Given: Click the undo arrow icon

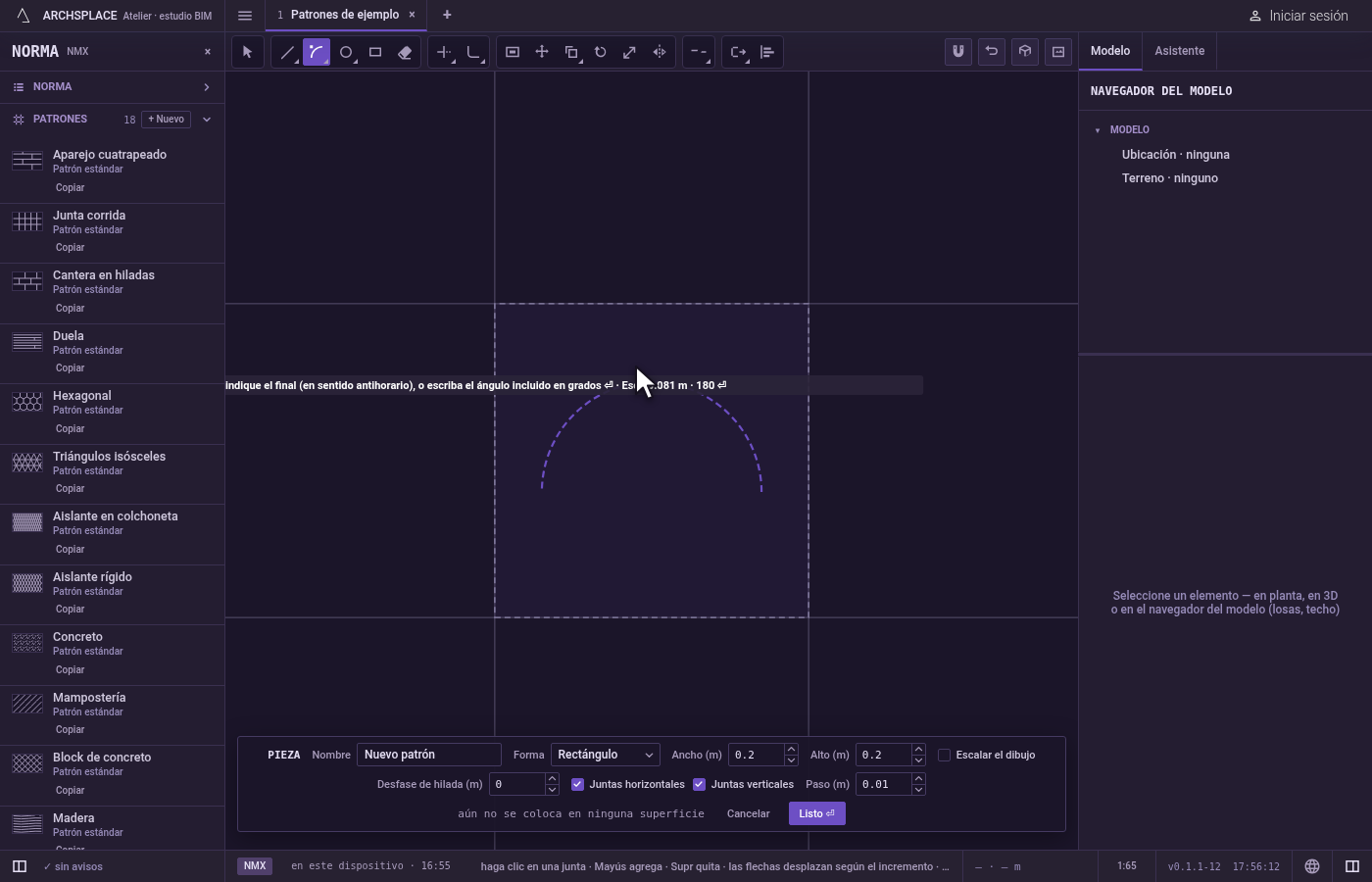Looking at the screenshot, I should 992,52.
